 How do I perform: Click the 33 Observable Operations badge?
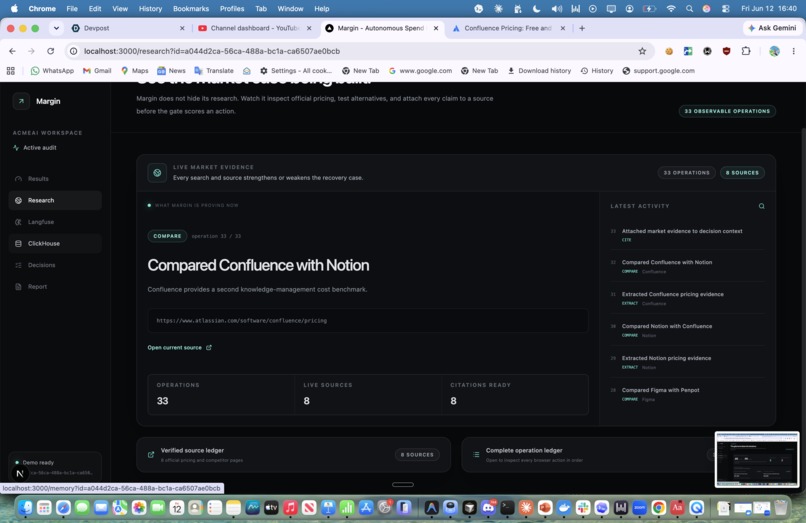(727, 111)
